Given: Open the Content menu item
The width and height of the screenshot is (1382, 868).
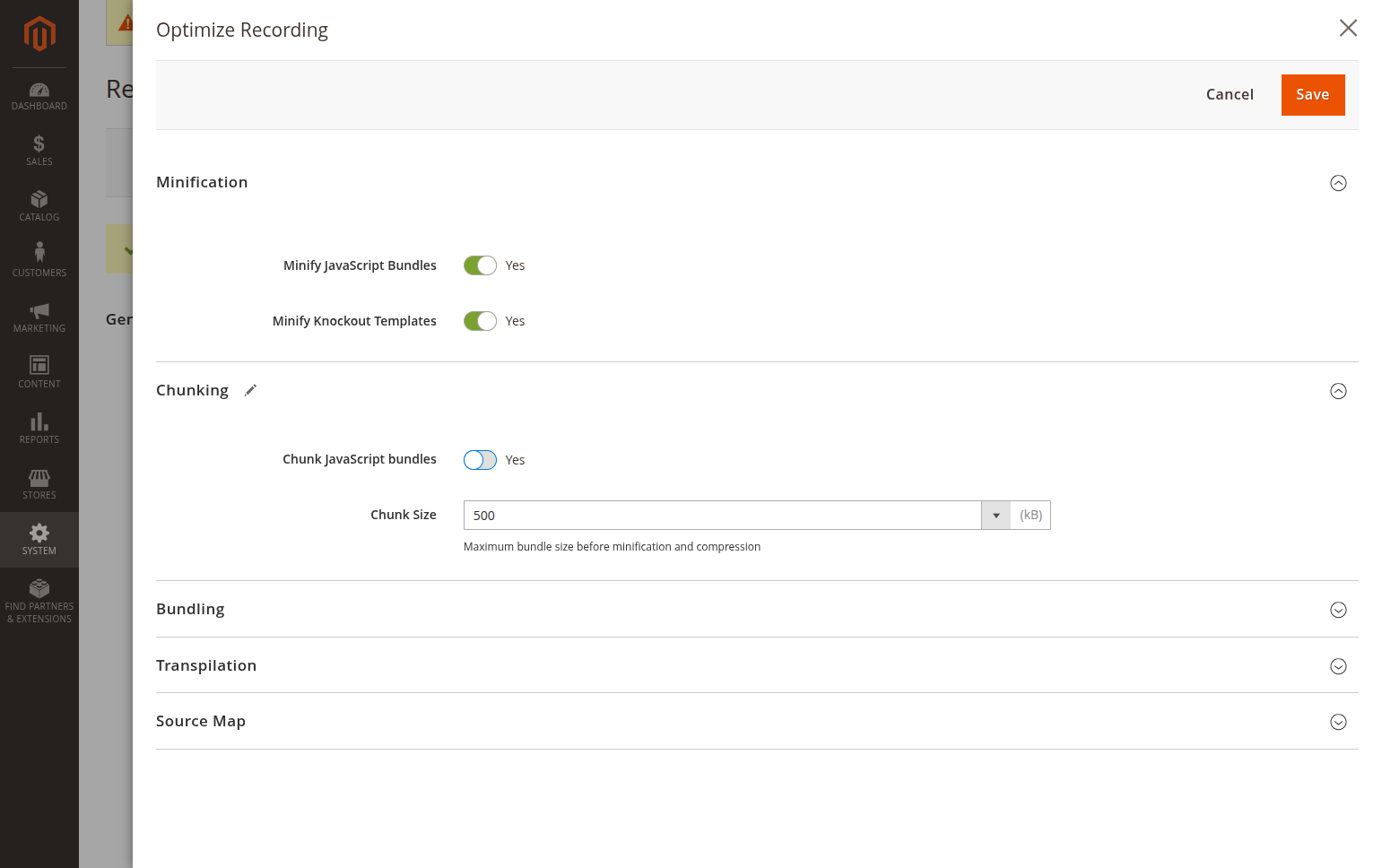Looking at the screenshot, I should [39, 372].
